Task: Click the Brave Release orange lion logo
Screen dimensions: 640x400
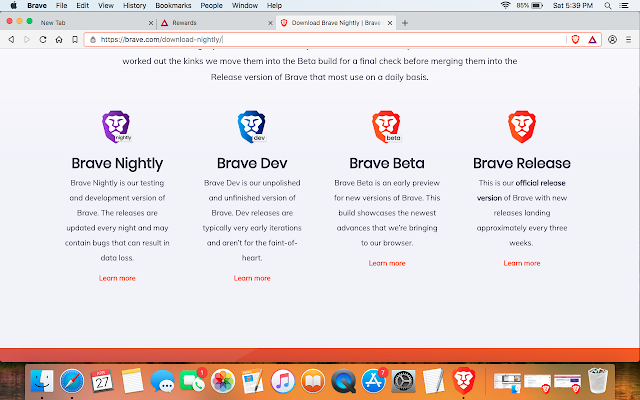Action: coord(522,127)
